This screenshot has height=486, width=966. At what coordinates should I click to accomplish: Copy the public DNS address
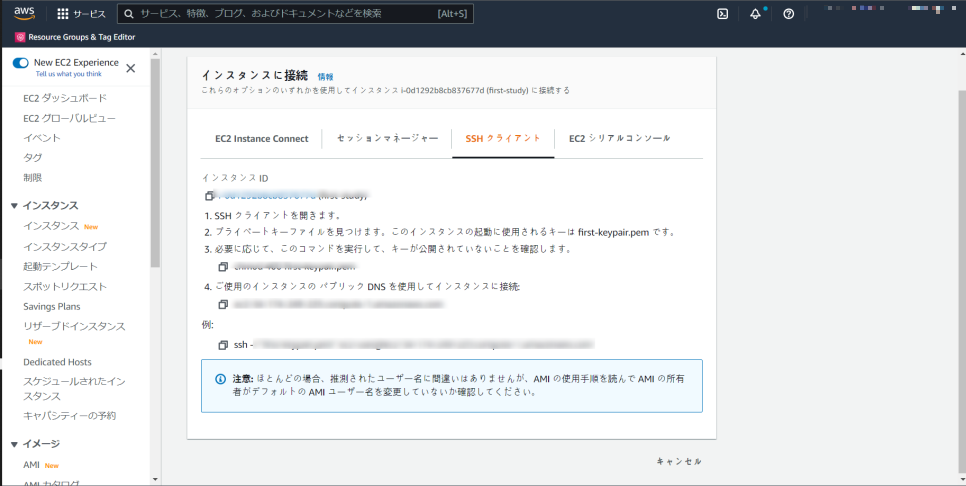223,304
